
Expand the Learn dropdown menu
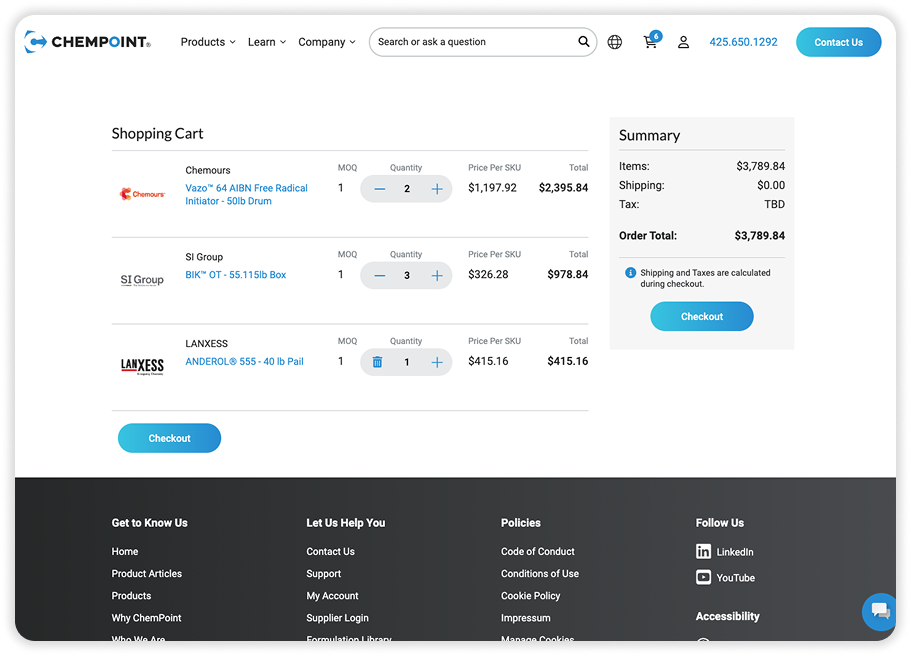pyautogui.click(x=267, y=42)
